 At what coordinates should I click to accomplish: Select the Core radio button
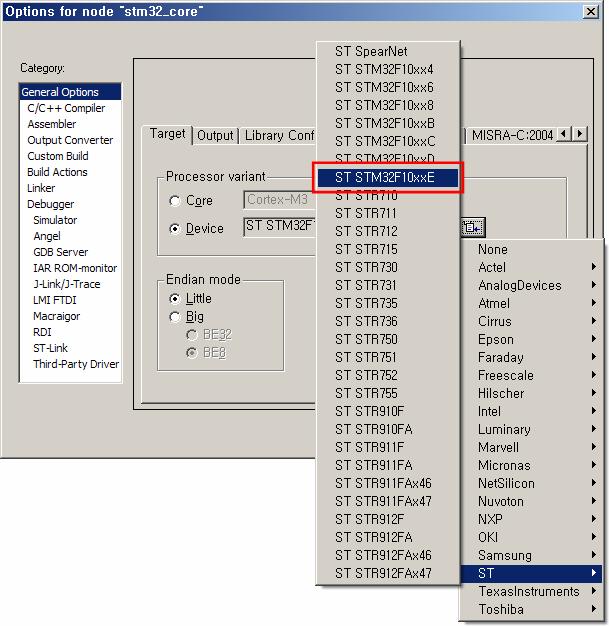point(175,200)
